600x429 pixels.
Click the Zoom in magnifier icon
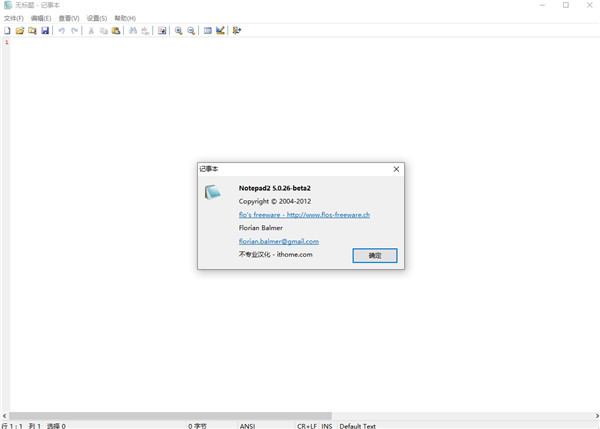(179, 31)
